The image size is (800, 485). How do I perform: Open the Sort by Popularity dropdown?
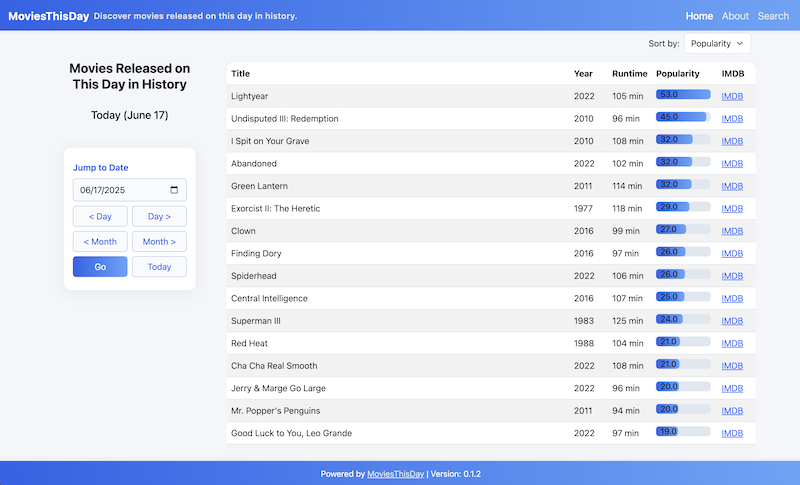[x=717, y=43]
